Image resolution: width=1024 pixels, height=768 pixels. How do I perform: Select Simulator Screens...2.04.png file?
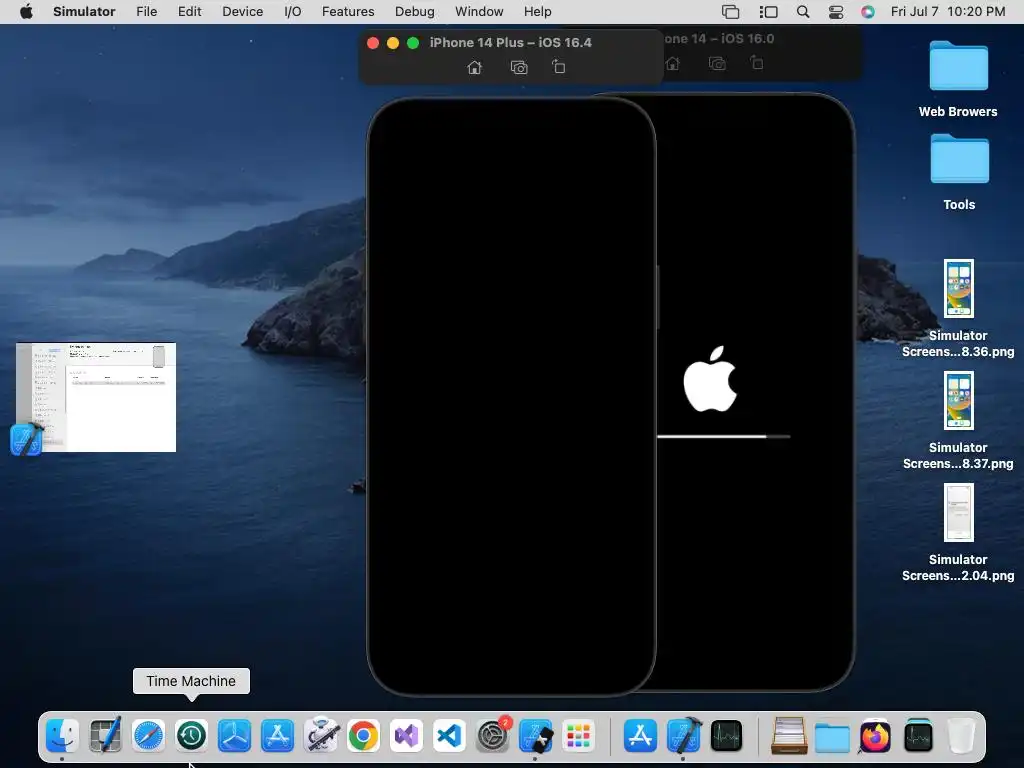tap(958, 532)
